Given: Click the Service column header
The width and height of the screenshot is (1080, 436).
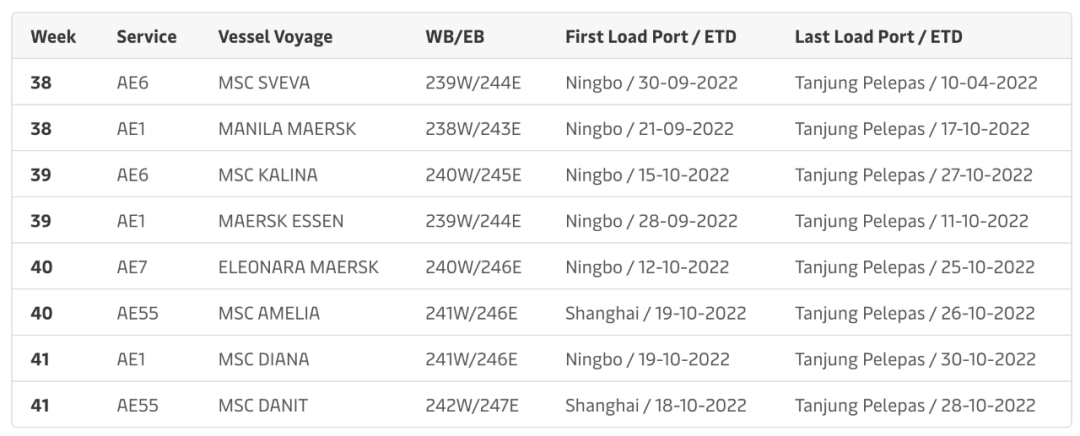Looking at the screenshot, I should tap(146, 37).
